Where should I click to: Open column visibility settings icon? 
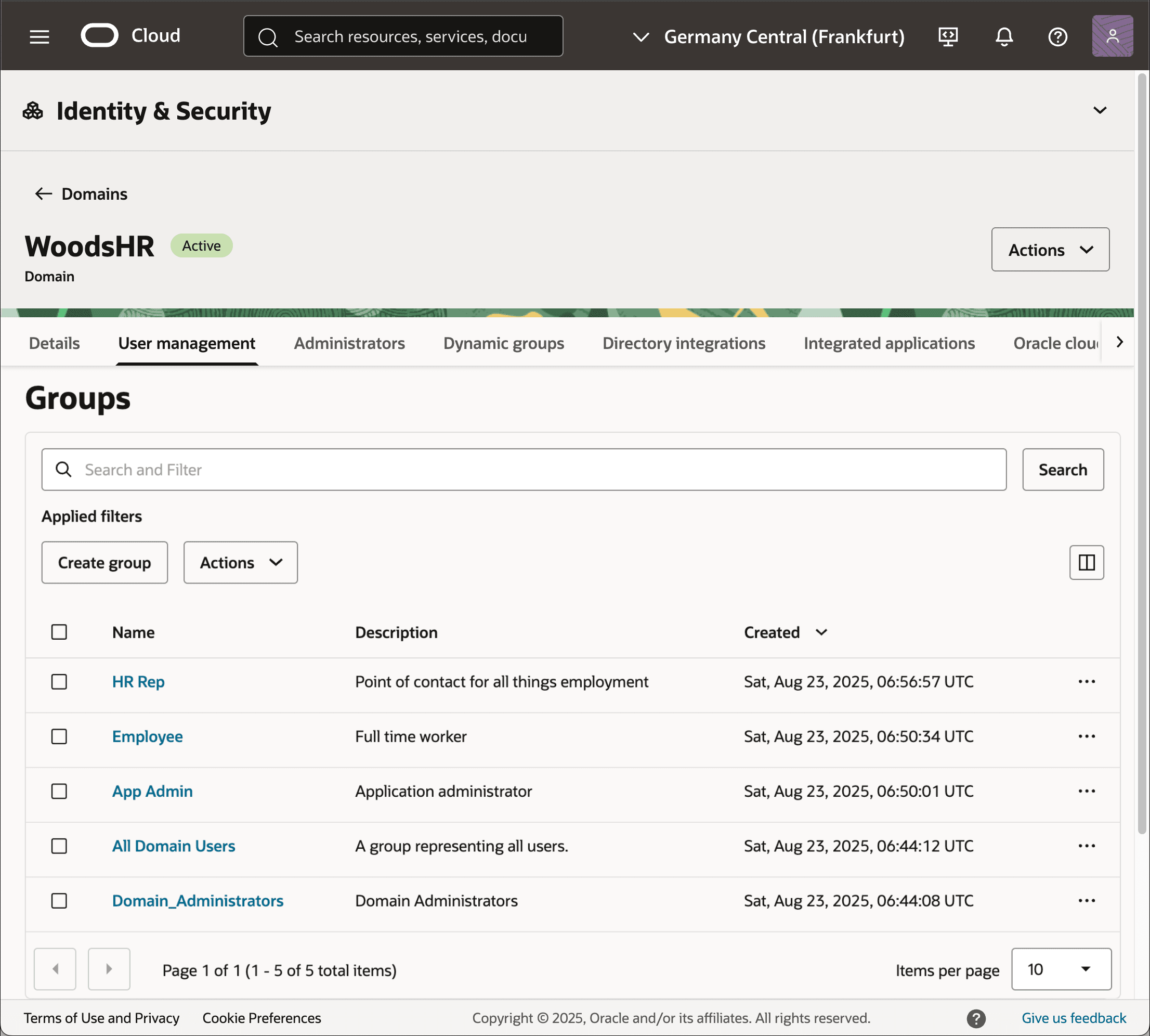point(1086,562)
